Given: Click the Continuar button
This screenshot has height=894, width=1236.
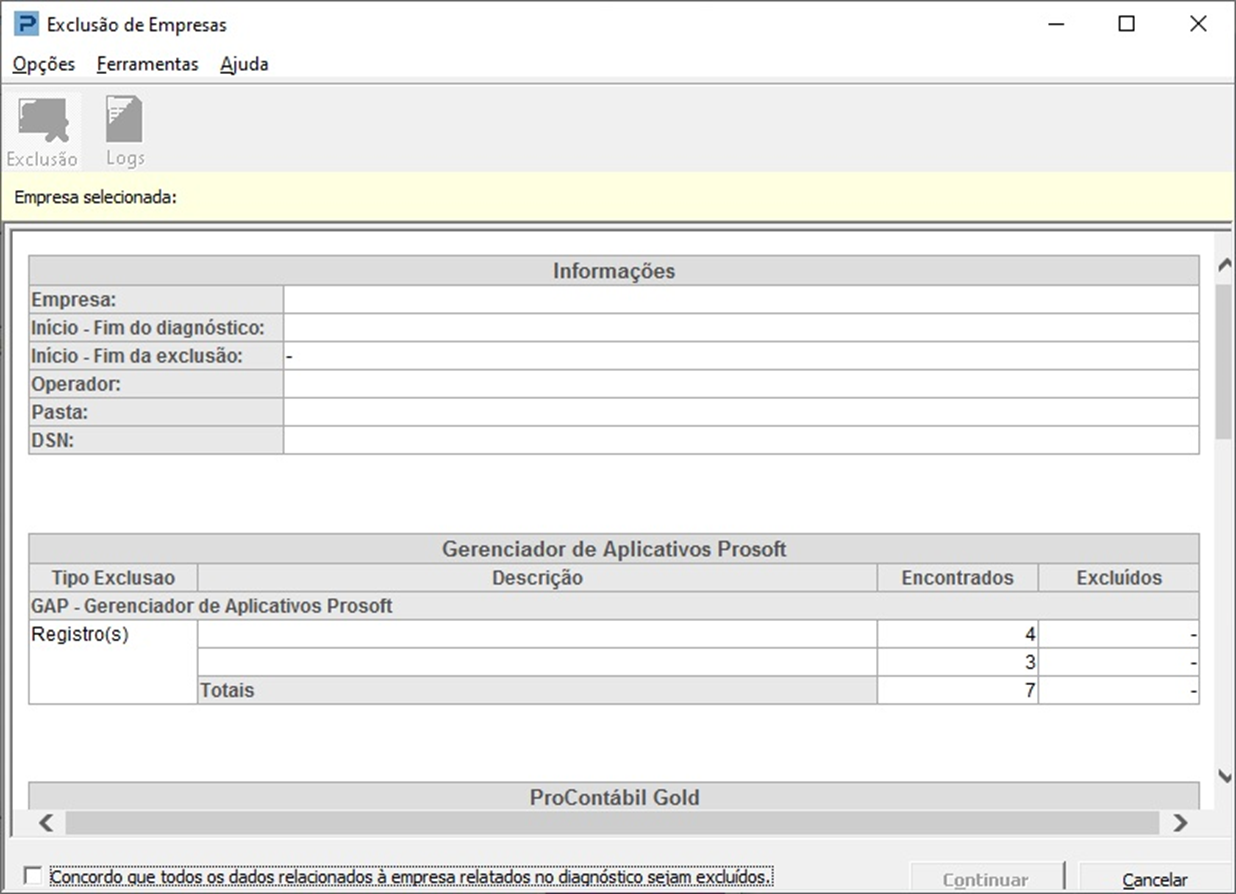Looking at the screenshot, I should [985, 880].
